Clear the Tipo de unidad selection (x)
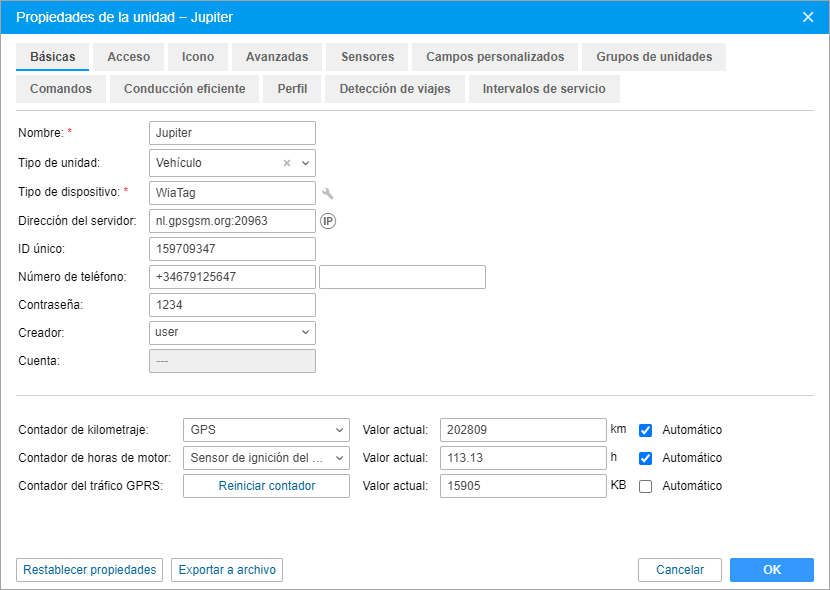 [287, 163]
